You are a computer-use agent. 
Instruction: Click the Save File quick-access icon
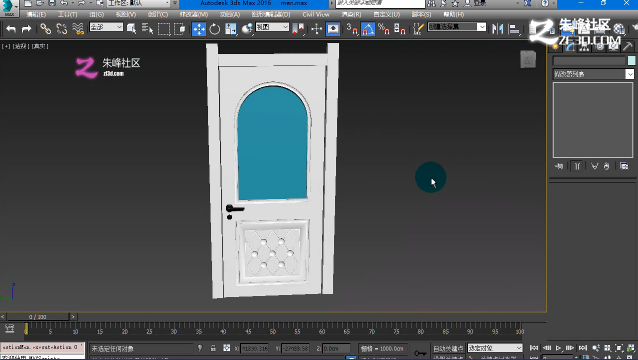pyautogui.click(x=52, y=4)
